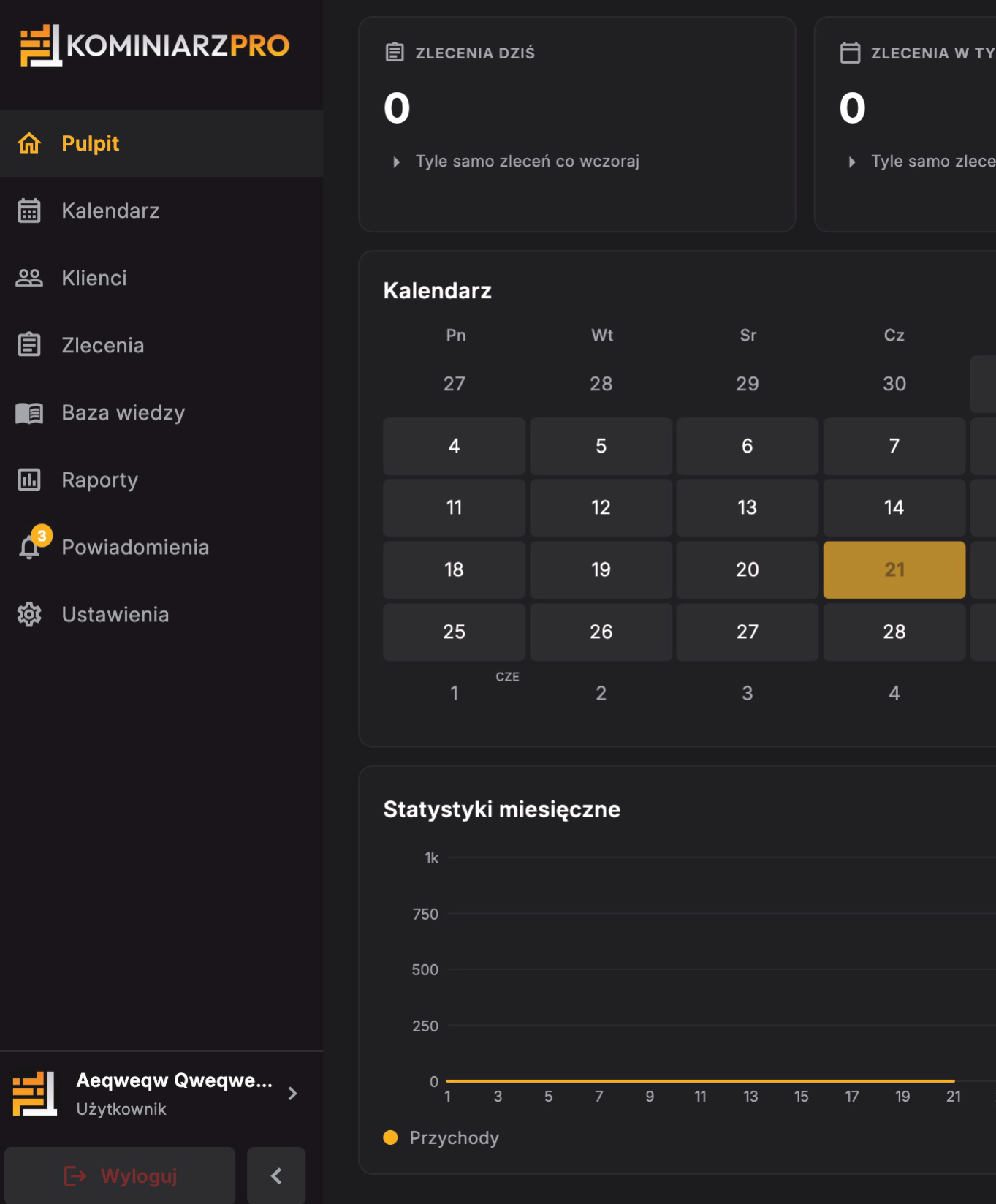
Task: Select day 20 in calendar
Action: 748,569
